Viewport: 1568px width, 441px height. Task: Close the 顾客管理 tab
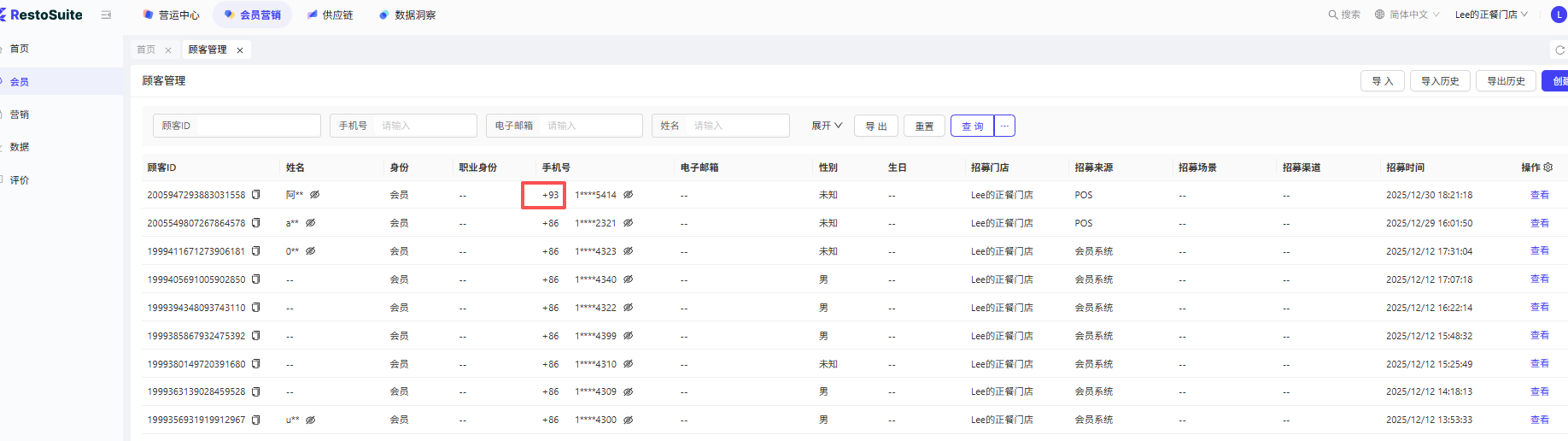pyautogui.click(x=240, y=50)
